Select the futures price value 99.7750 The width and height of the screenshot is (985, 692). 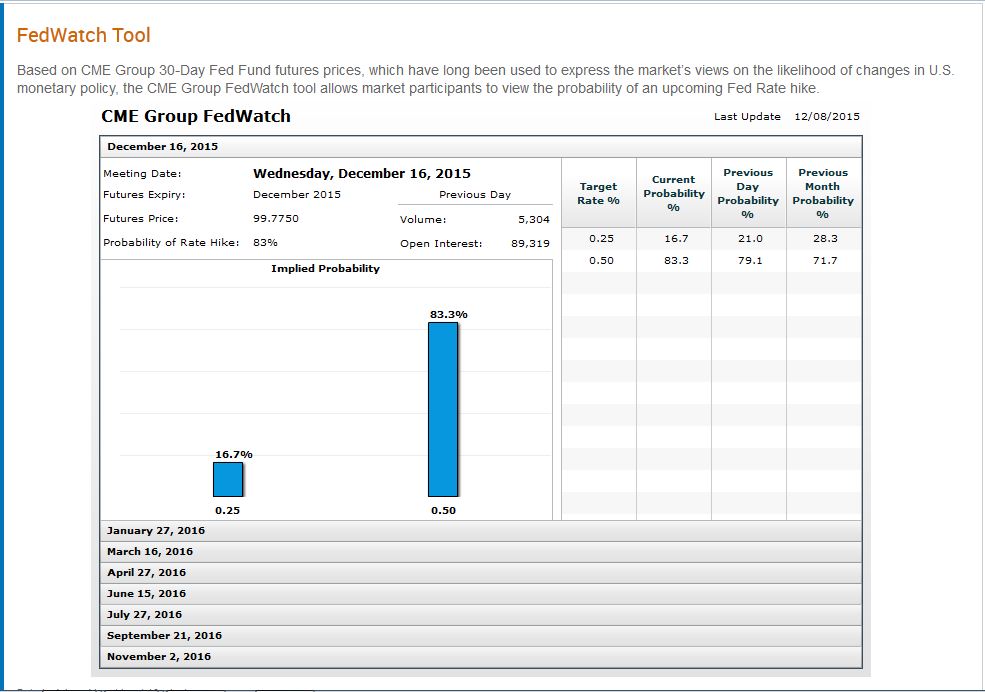tap(276, 219)
